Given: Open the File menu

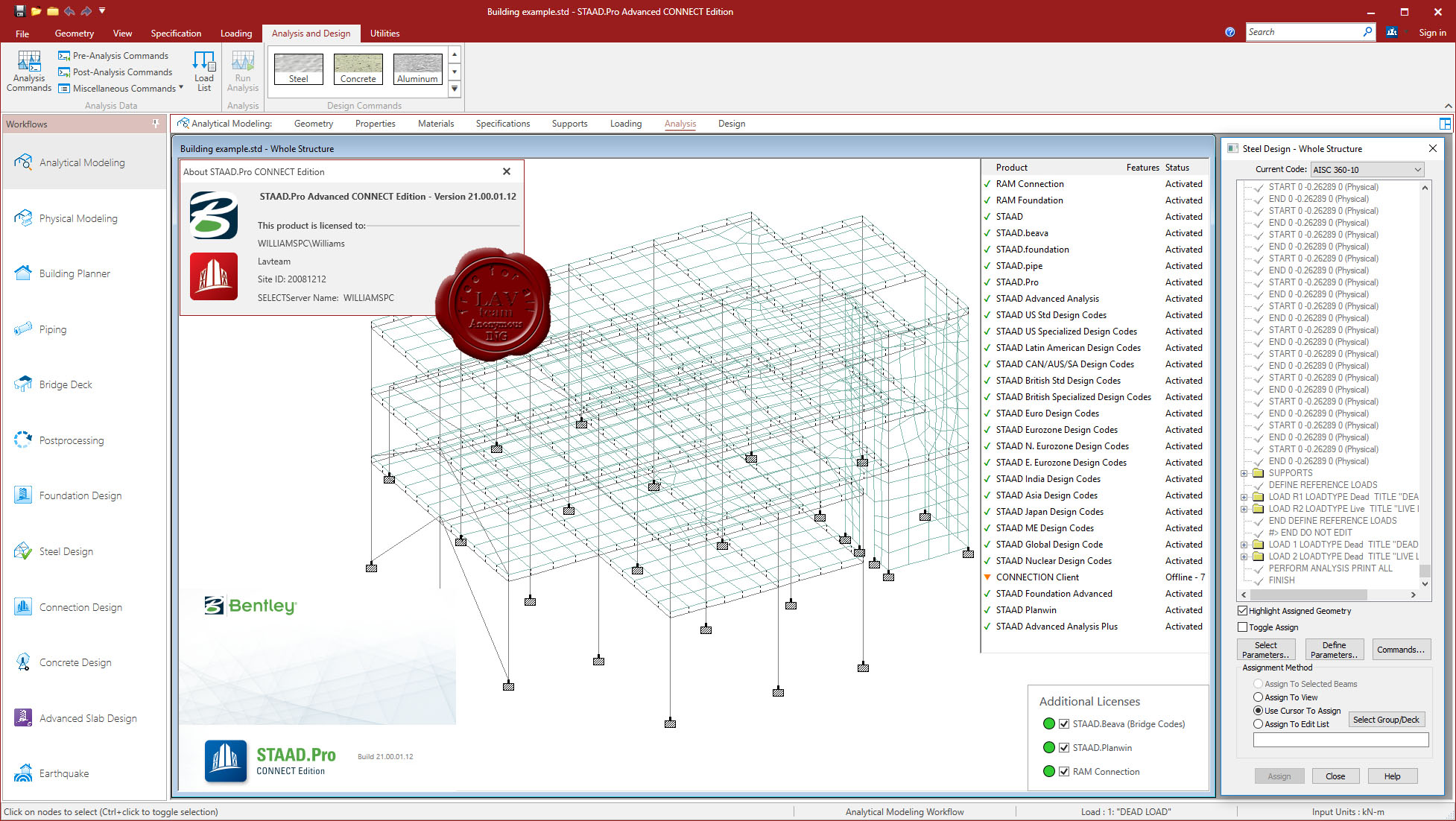Looking at the screenshot, I should coord(22,34).
